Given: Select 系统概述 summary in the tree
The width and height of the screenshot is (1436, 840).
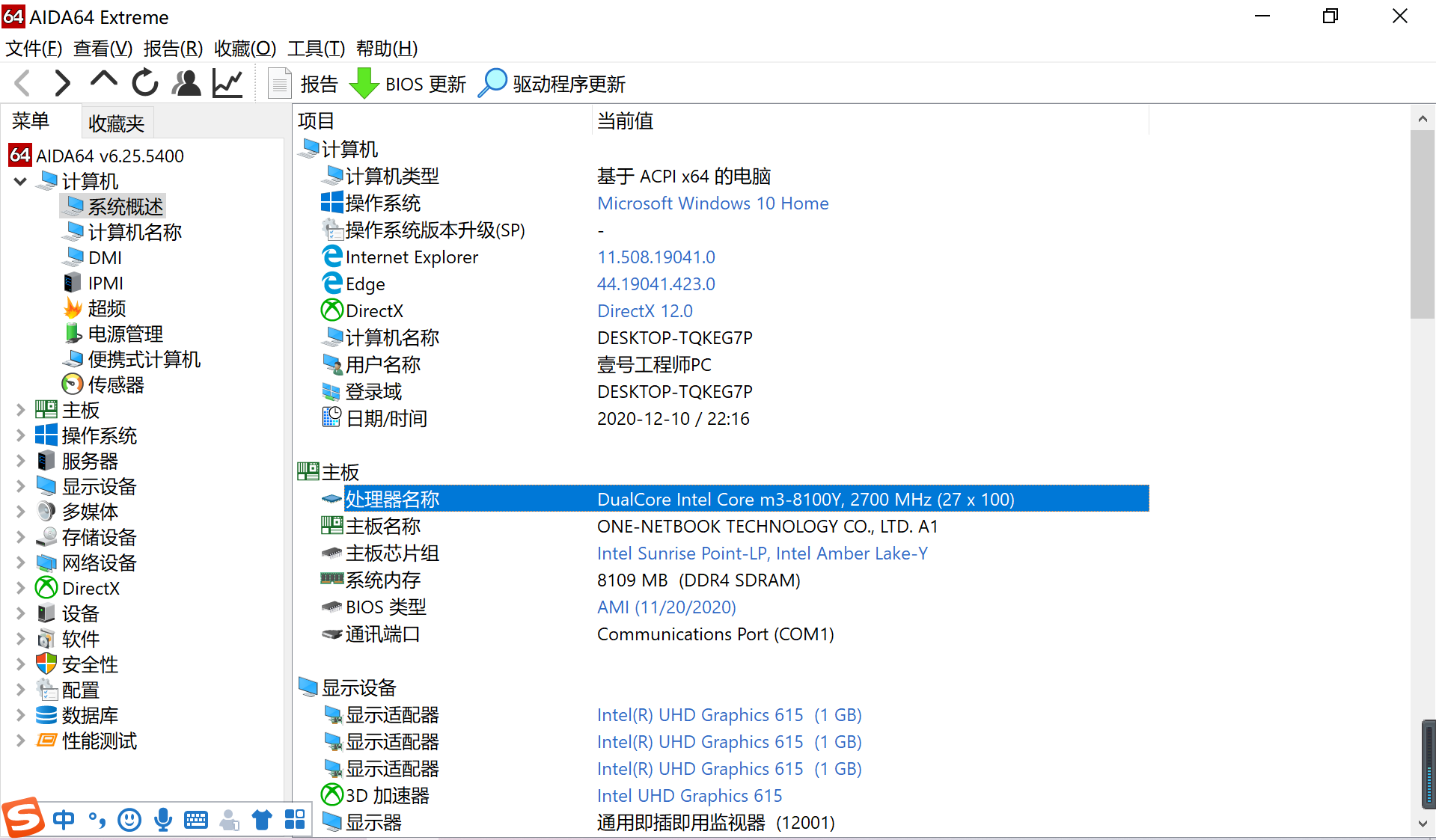Looking at the screenshot, I should pyautogui.click(x=113, y=206).
